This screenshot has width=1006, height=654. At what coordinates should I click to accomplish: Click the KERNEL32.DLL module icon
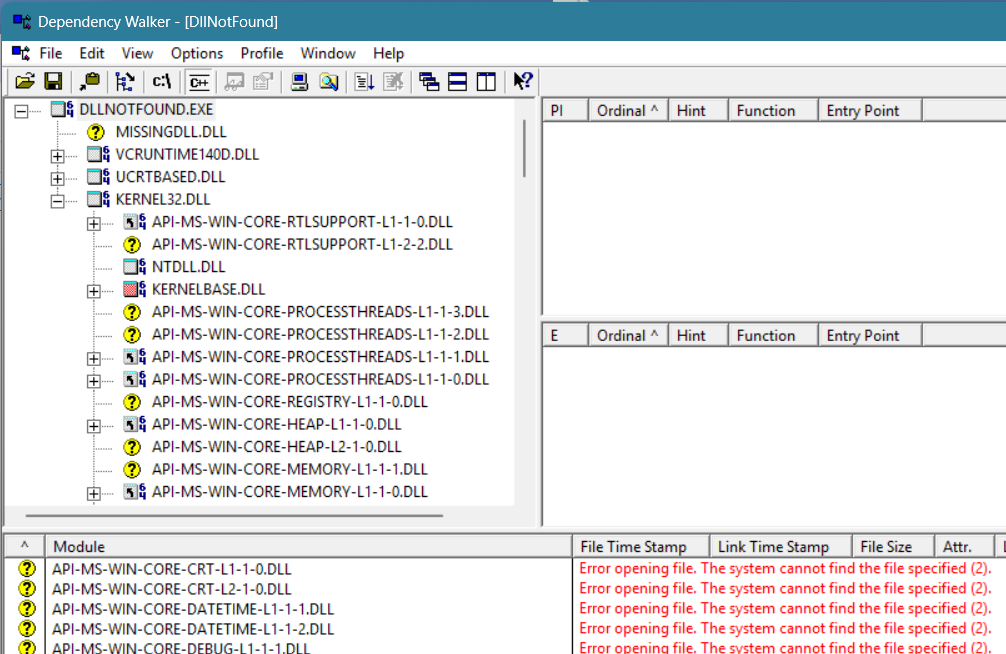point(98,199)
